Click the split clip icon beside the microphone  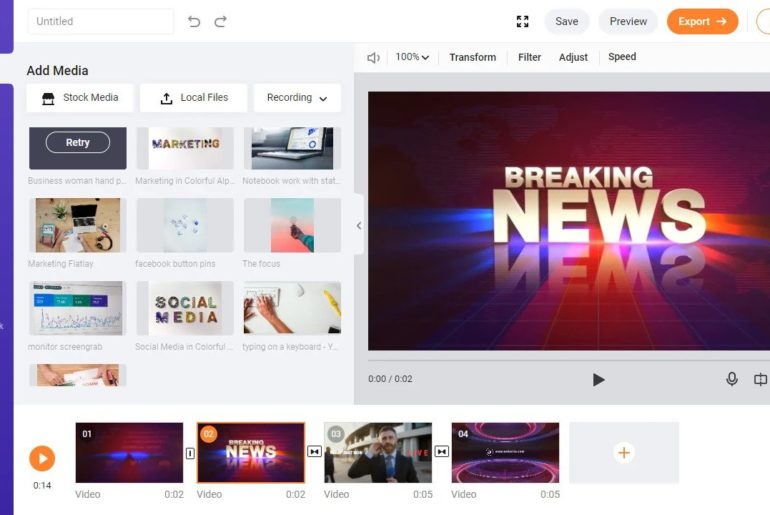point(760,379)
